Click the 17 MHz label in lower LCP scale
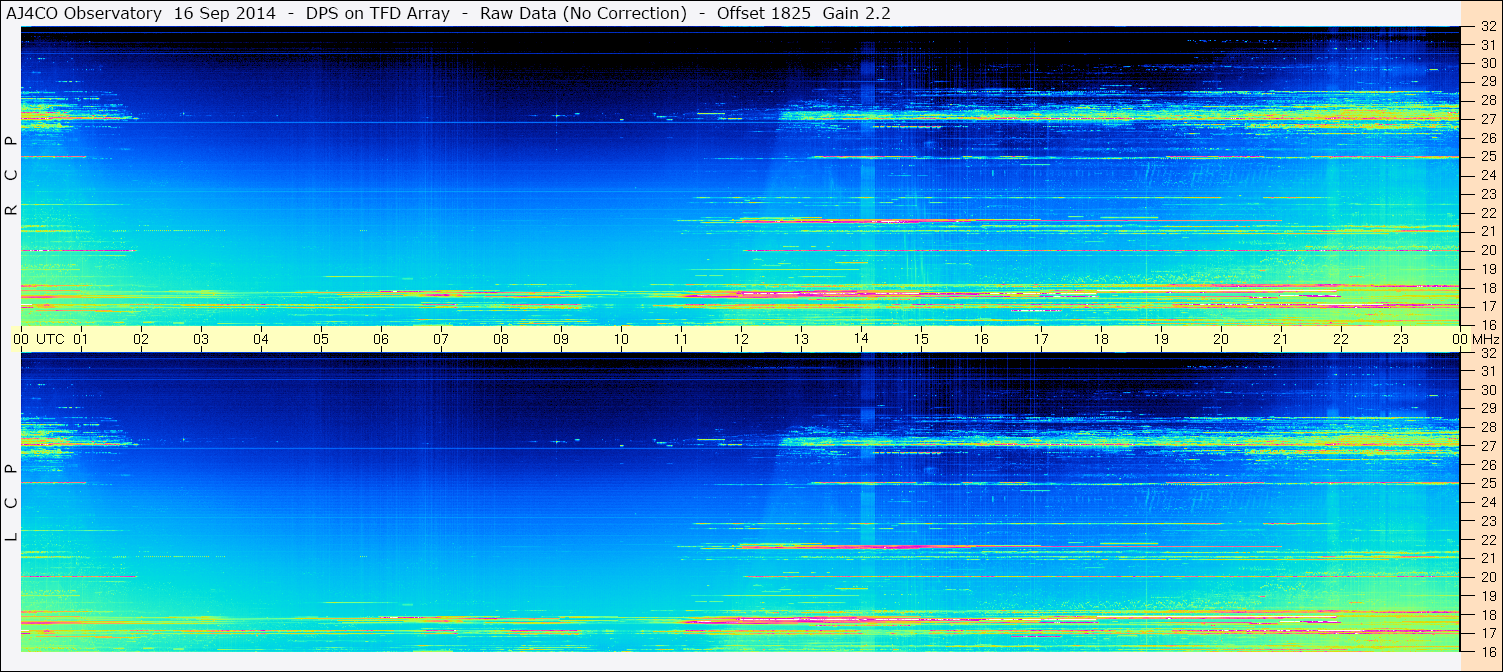 1487,633
